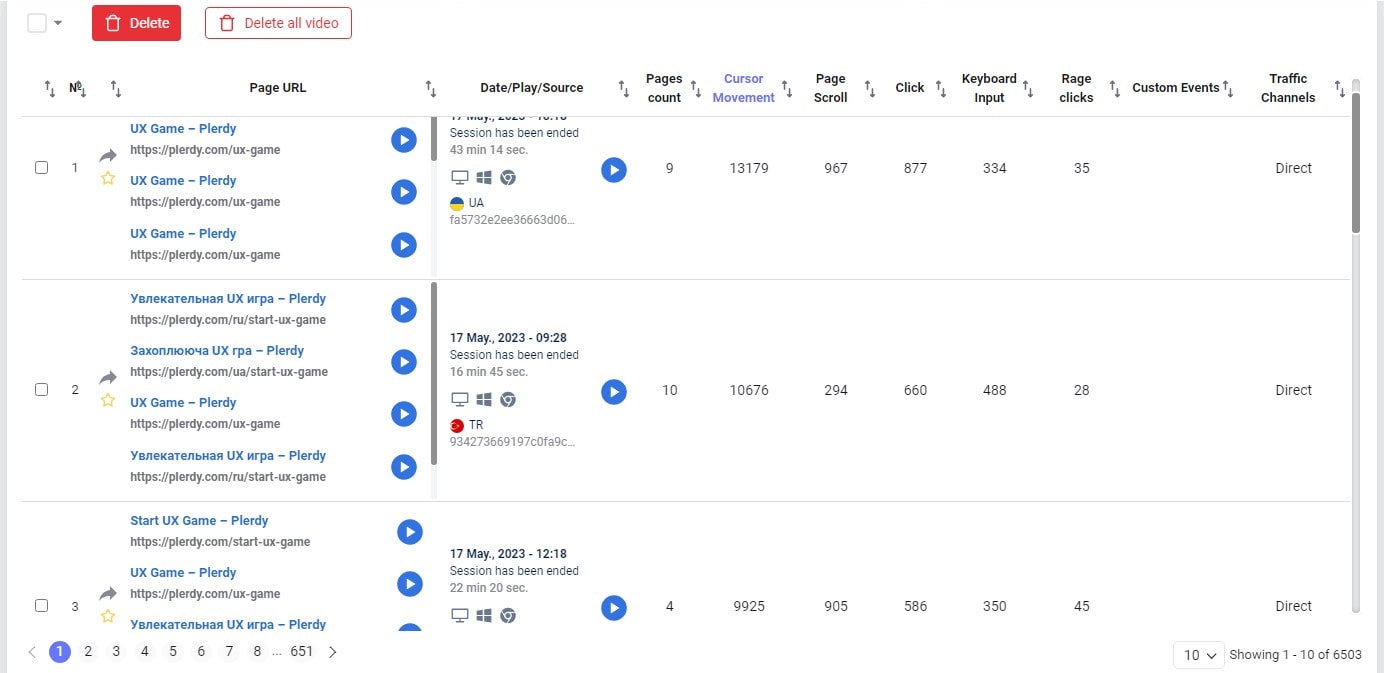The image size is (1384, 673).
Task: Toggle the select-all checkbox beside Delete
Action: point(37,23)
